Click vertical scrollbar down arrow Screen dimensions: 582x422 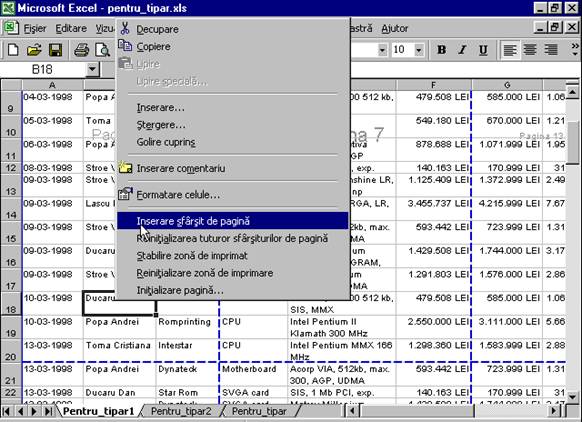[x=573, y=396]
